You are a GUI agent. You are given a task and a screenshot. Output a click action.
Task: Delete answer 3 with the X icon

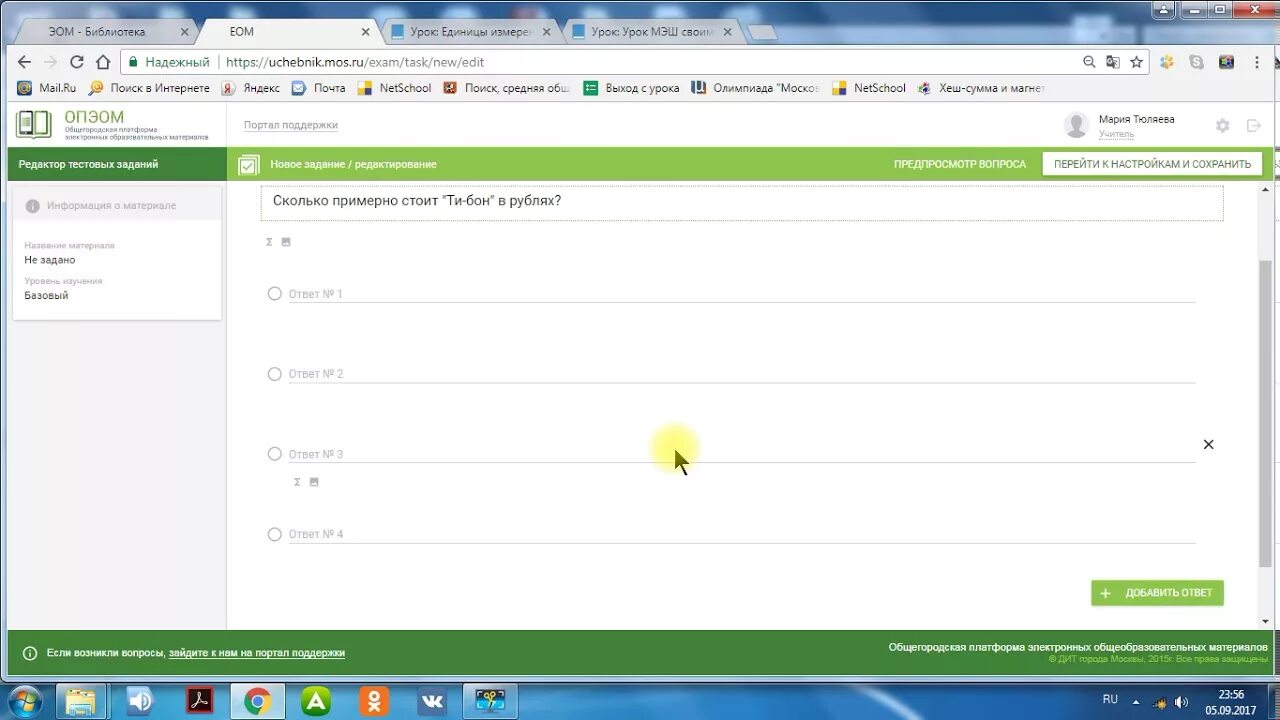pos(1208,444)
